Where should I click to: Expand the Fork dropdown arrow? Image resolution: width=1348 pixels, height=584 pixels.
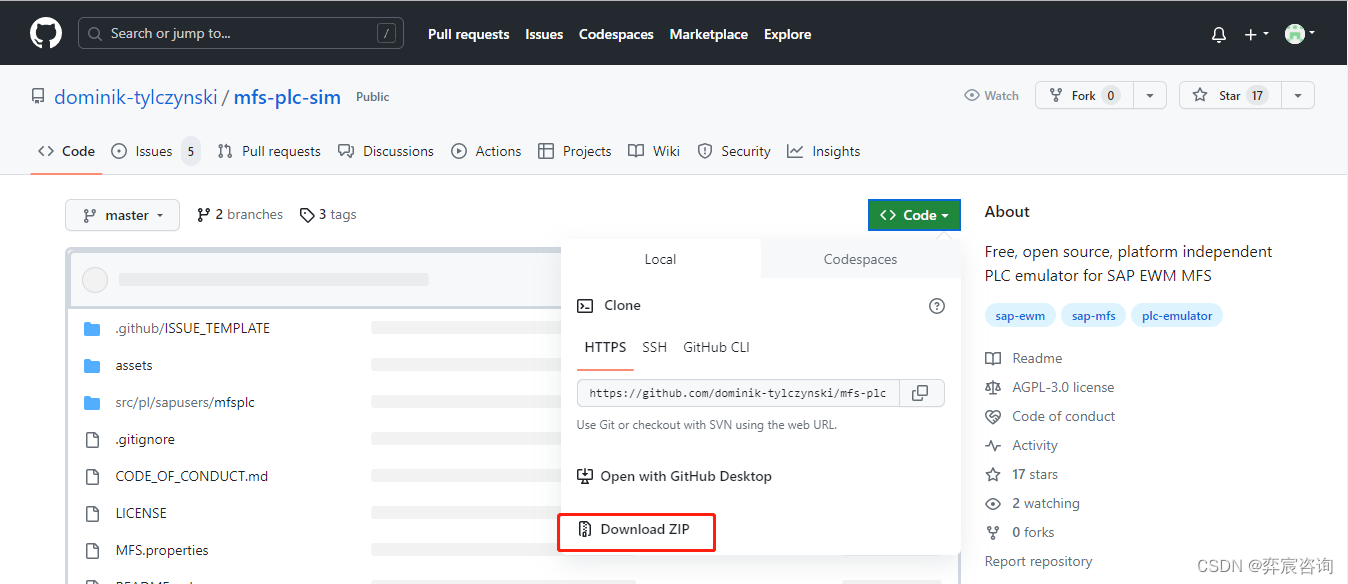coord(1150,96)
